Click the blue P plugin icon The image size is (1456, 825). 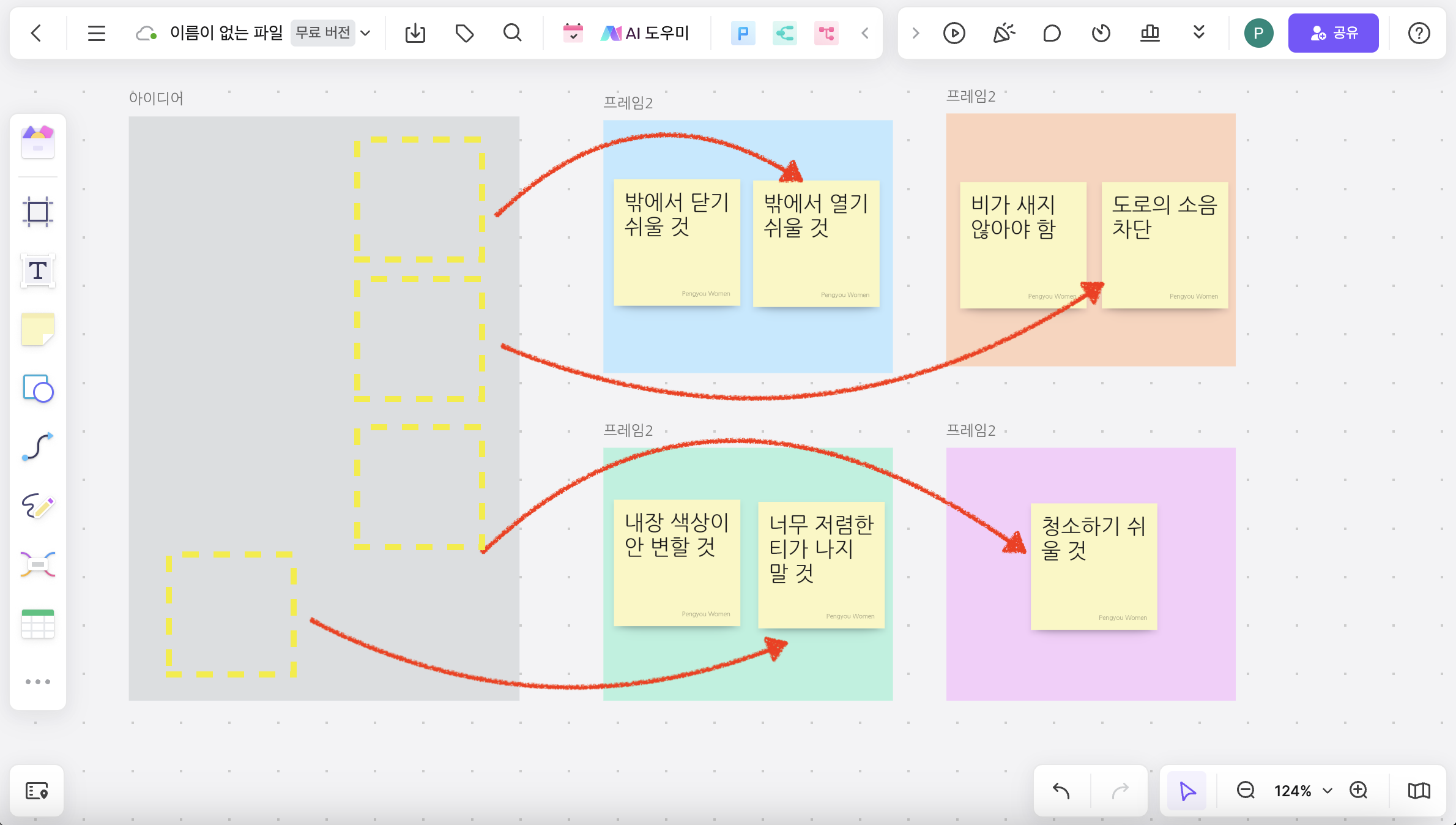coord(743,33)
